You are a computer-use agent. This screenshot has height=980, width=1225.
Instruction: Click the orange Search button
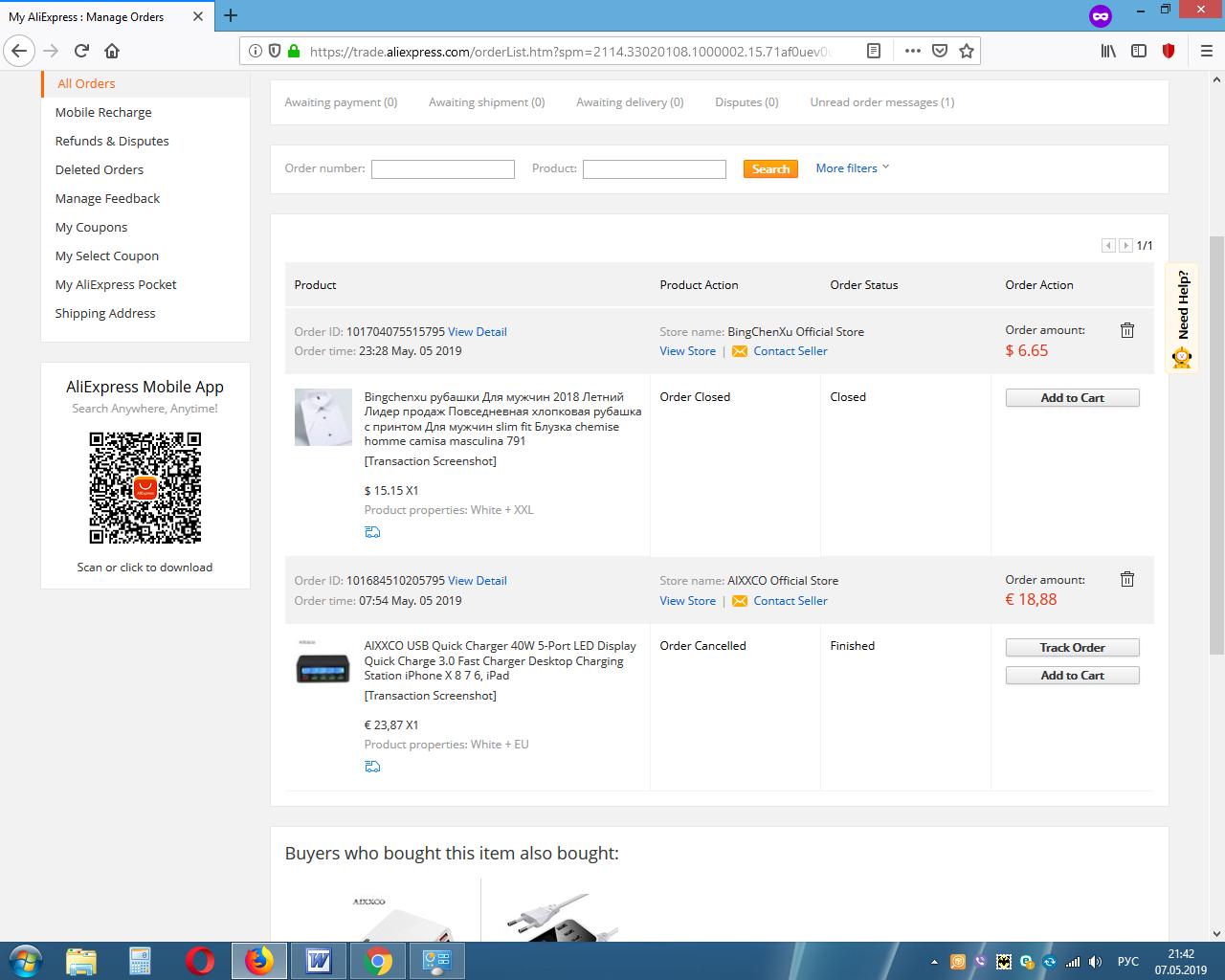pyautogui.click(x=770, y=169)
